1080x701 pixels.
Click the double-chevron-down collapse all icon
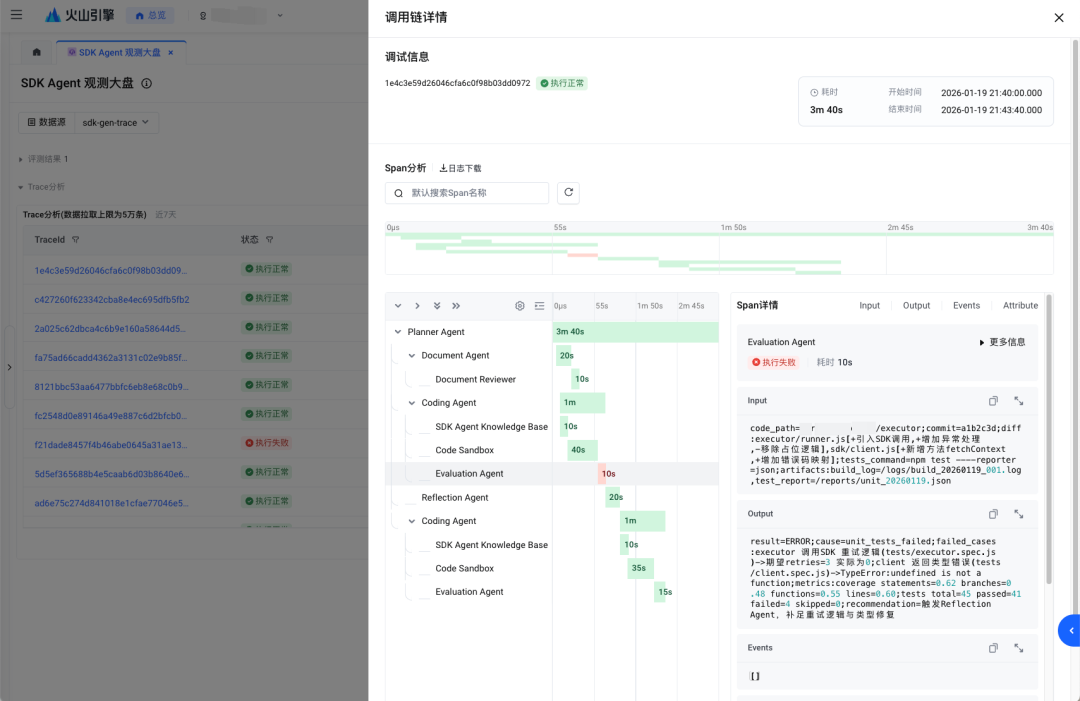click(x=437, y=306)
